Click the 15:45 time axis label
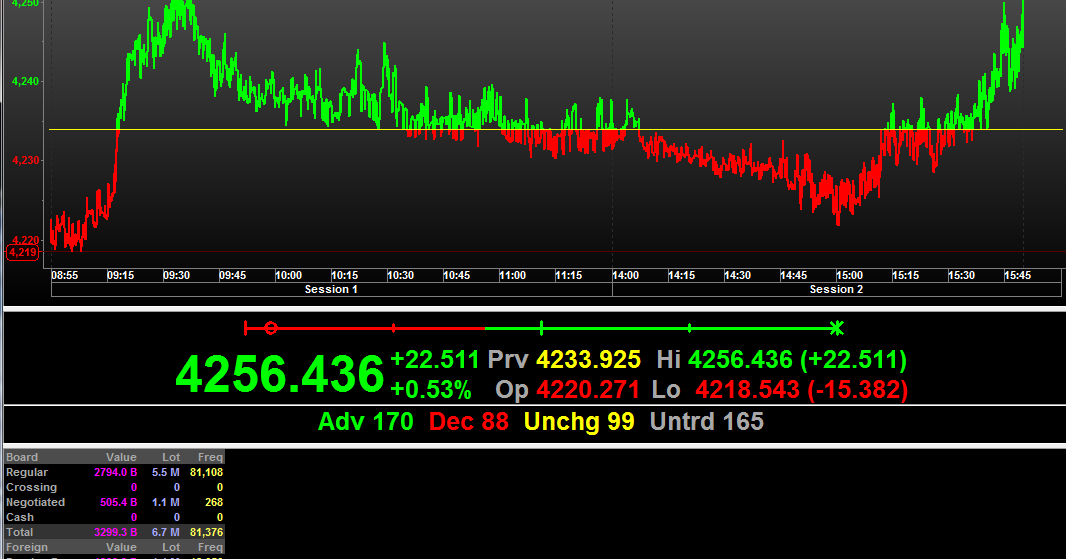The height and width of the screenshot is (559, 1066). point(1018,275)
